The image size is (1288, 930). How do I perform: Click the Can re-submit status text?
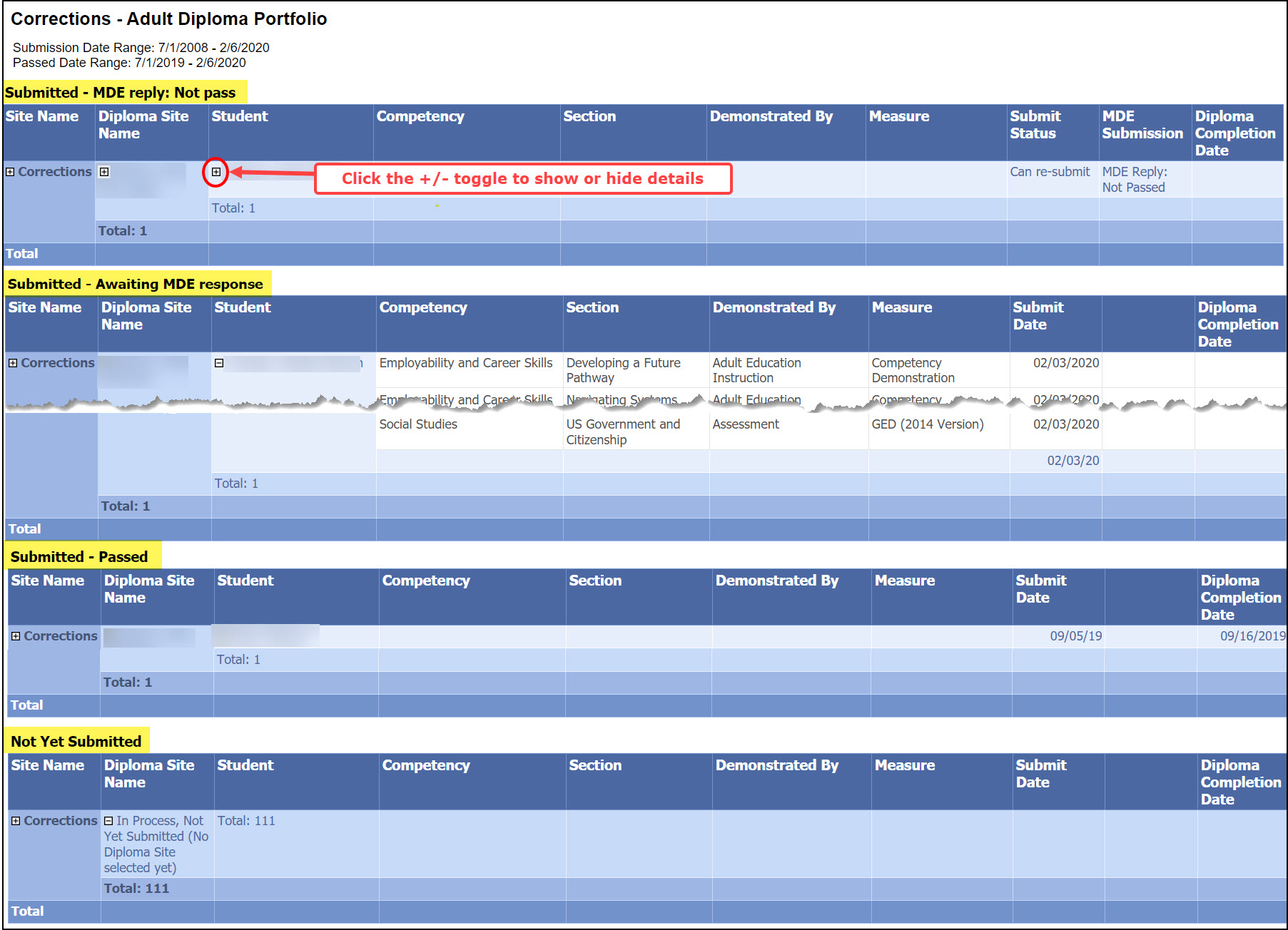pos(1049,172)
